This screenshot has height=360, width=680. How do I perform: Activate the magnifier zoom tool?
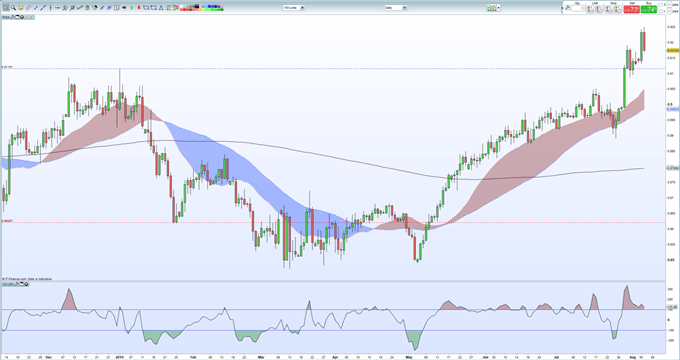pyautogui.click(x=13, y=7)
